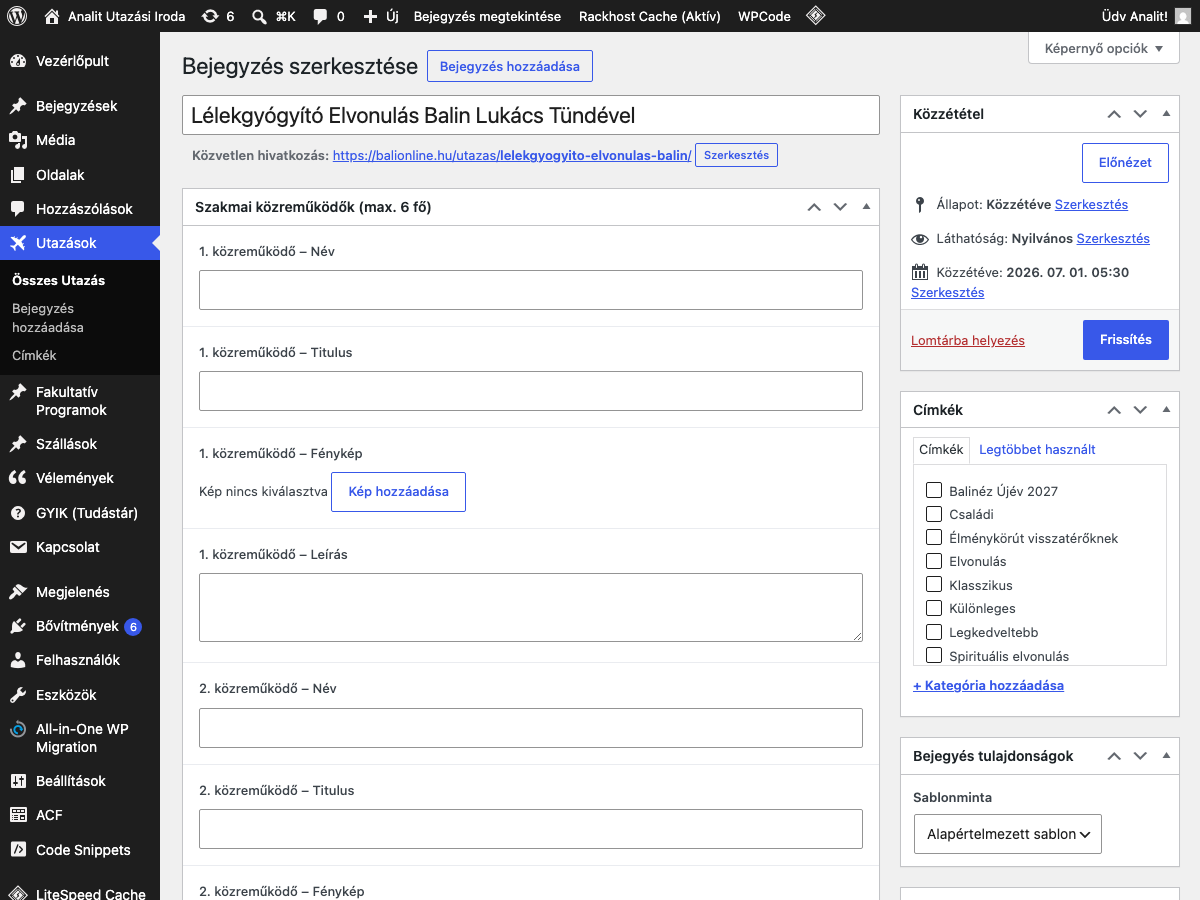Check Élménykörút visszatérőknek tag
Viewport: 1200px width, 900px height.
coord(934,537)
